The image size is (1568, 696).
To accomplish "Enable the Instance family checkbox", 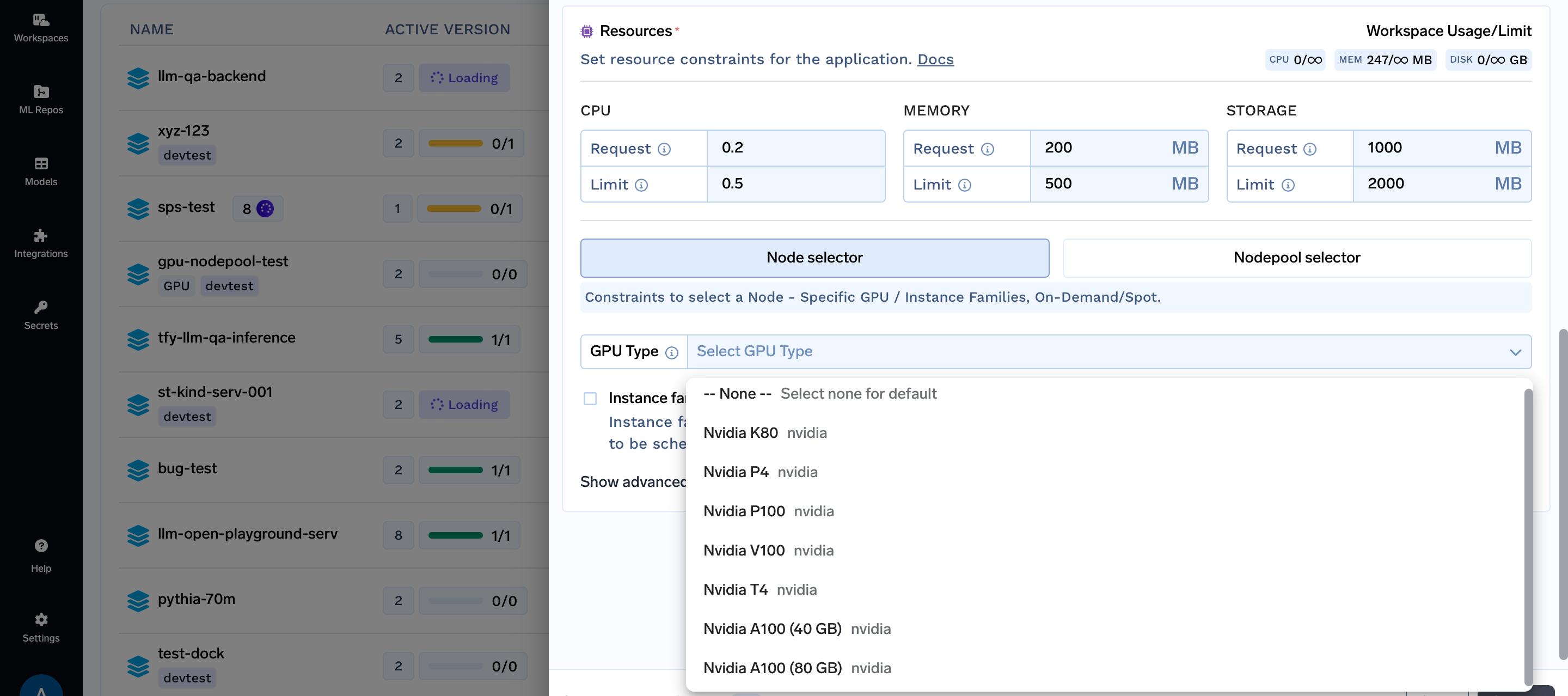I will point(590,398).
